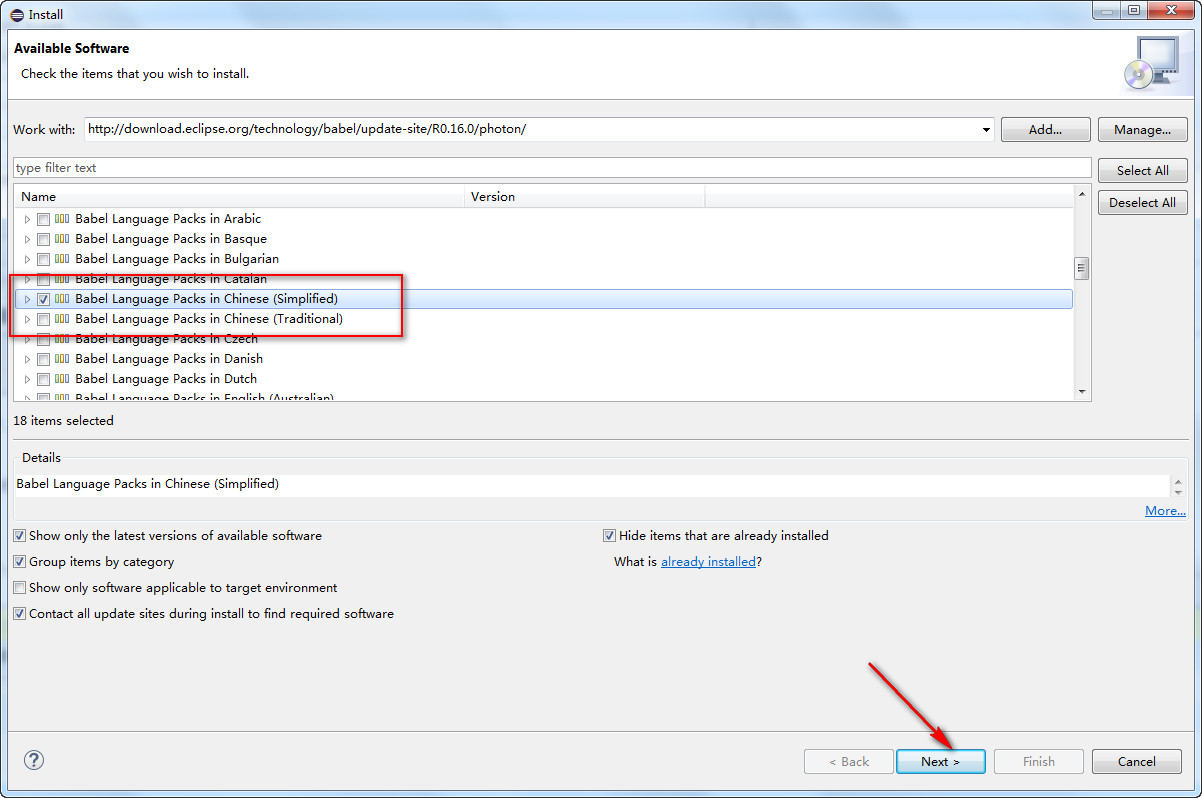Click the Arabic language pack category icon
Image resolution: width=1202 pixels, height=798 pixels.
coord(62,219)
